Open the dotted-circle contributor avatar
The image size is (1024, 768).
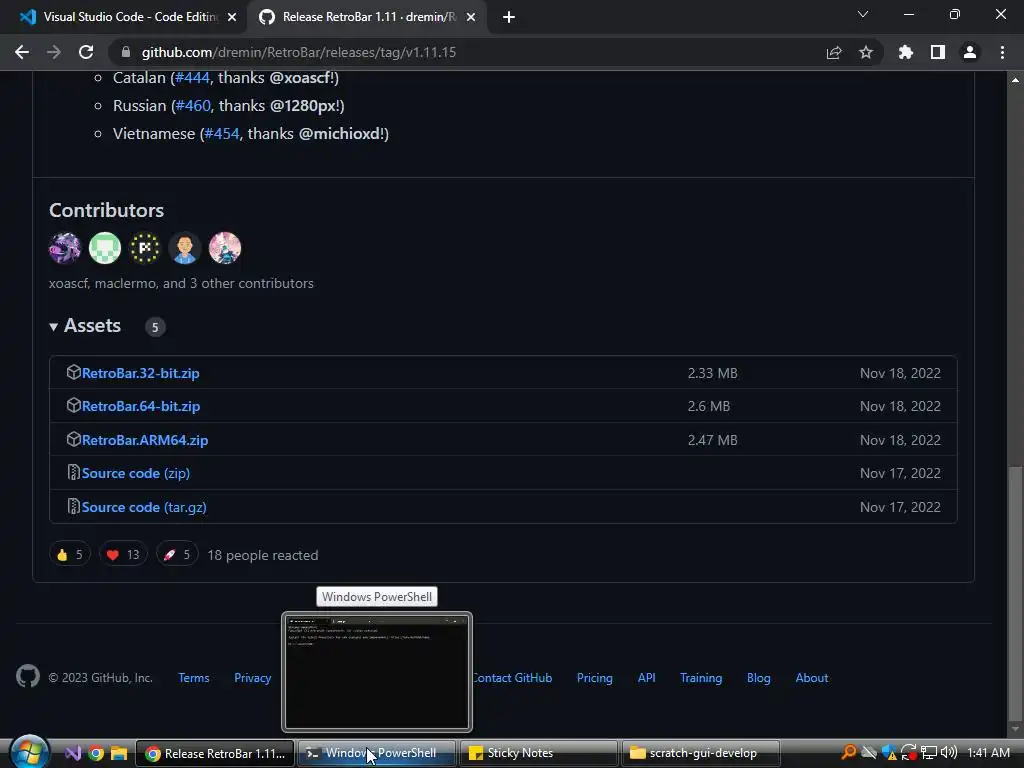[144, 248]
